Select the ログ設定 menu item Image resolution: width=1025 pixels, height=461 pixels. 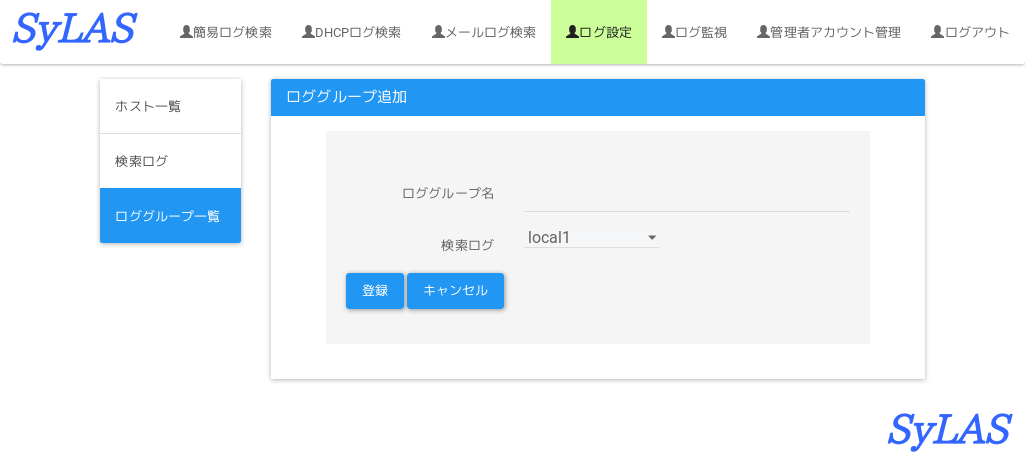coord(599,32)
